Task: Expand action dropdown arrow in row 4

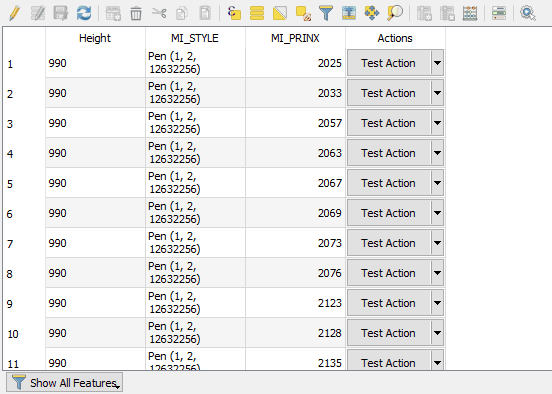Action: coord(437,153)
